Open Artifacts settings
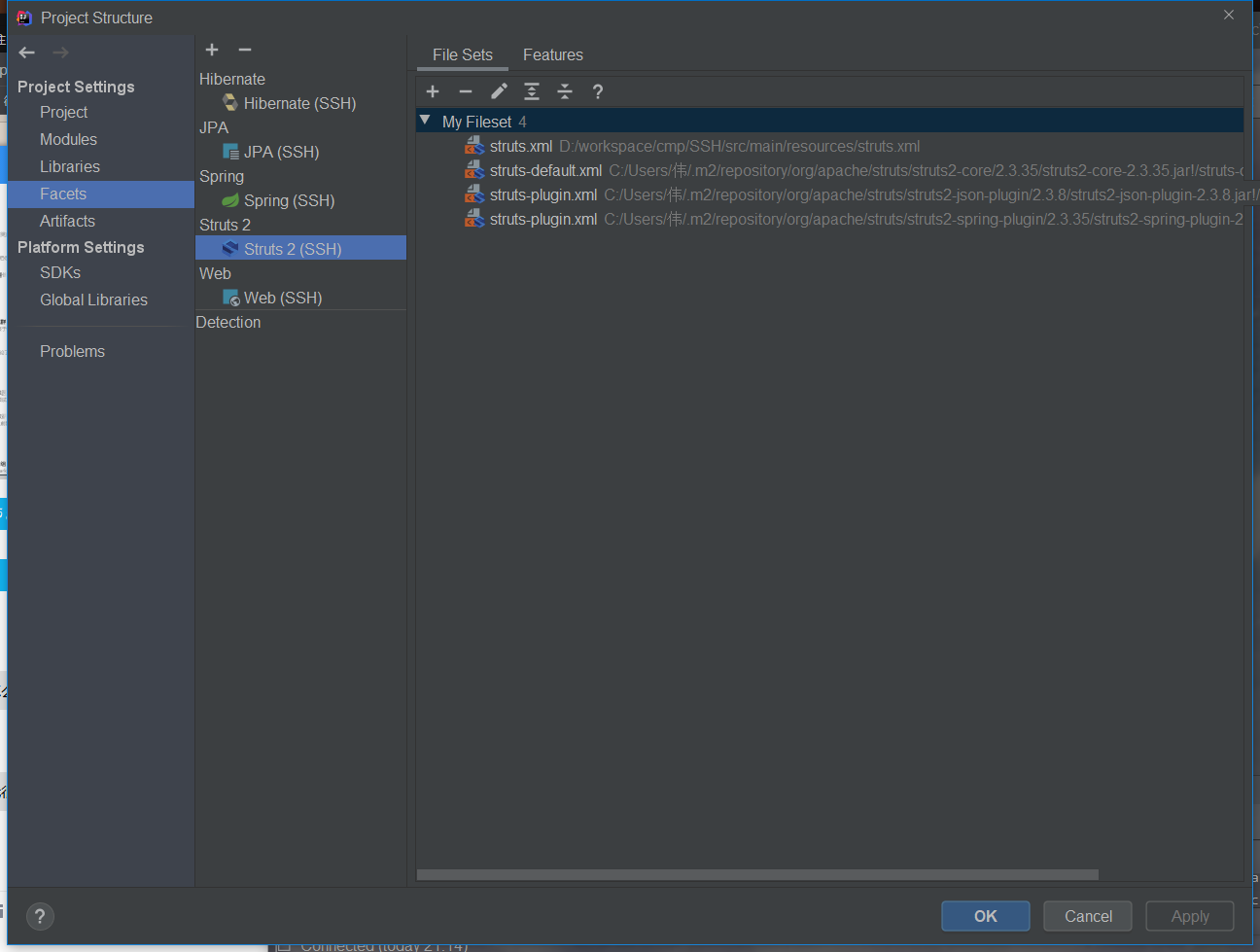Viewport: 1260px width, 952px height. pos(67,222)
